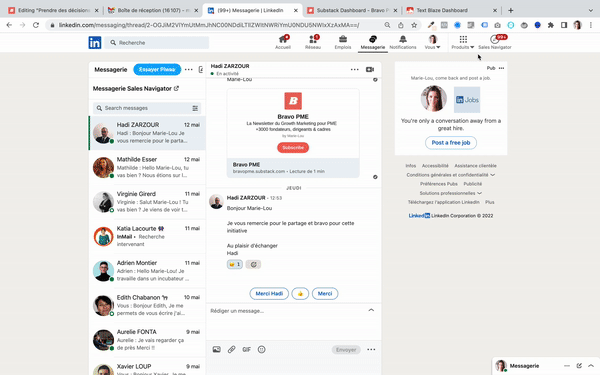Open the Adrien Montier conversation
Viewport: 600px width, 375px height.
tap(147, 271)
